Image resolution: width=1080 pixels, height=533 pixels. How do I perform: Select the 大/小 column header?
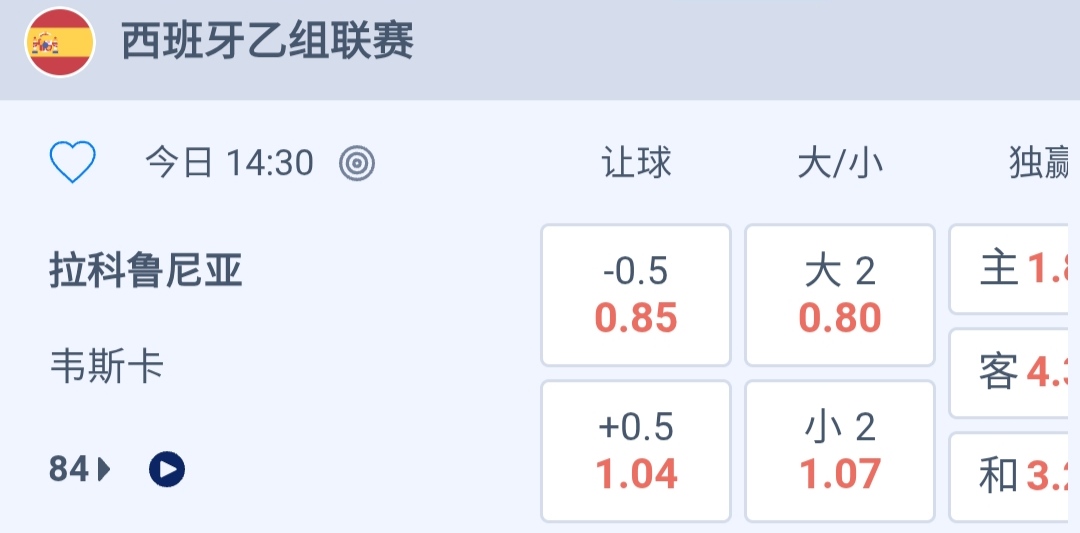click(840, 163)
